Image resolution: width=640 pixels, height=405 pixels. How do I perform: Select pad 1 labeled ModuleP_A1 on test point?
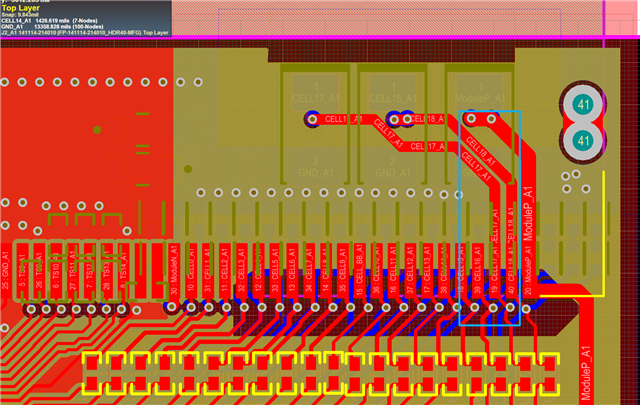480,93
